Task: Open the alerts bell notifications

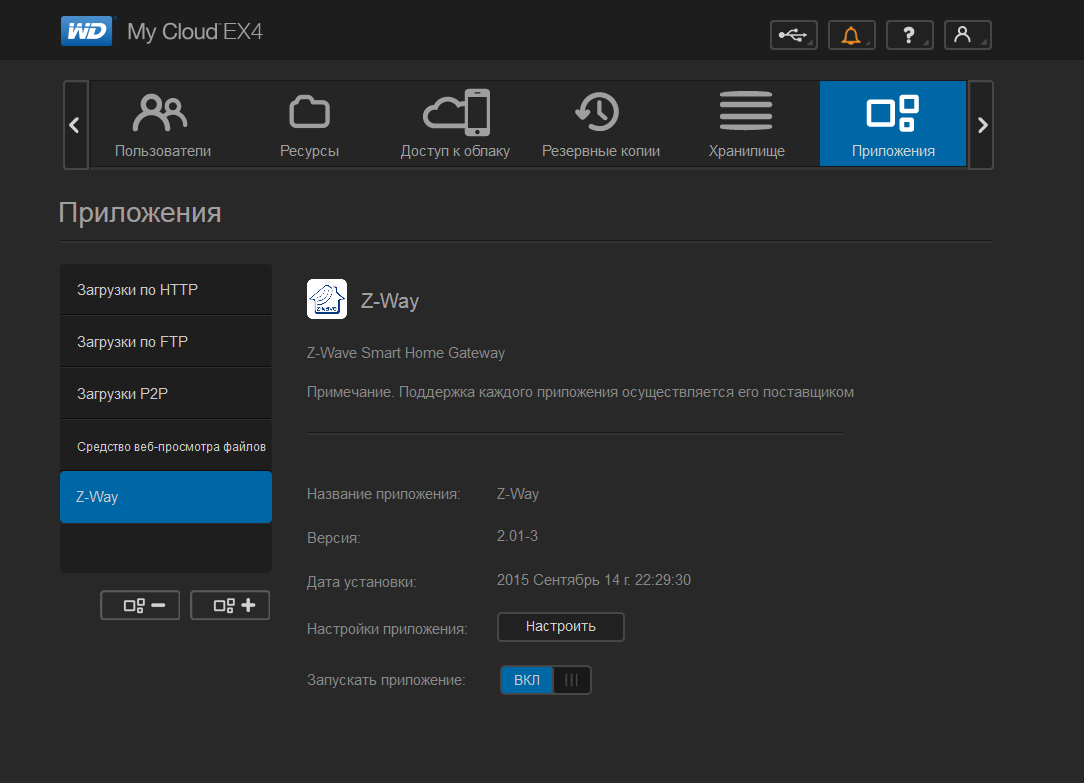Action: tap(852, 35)
